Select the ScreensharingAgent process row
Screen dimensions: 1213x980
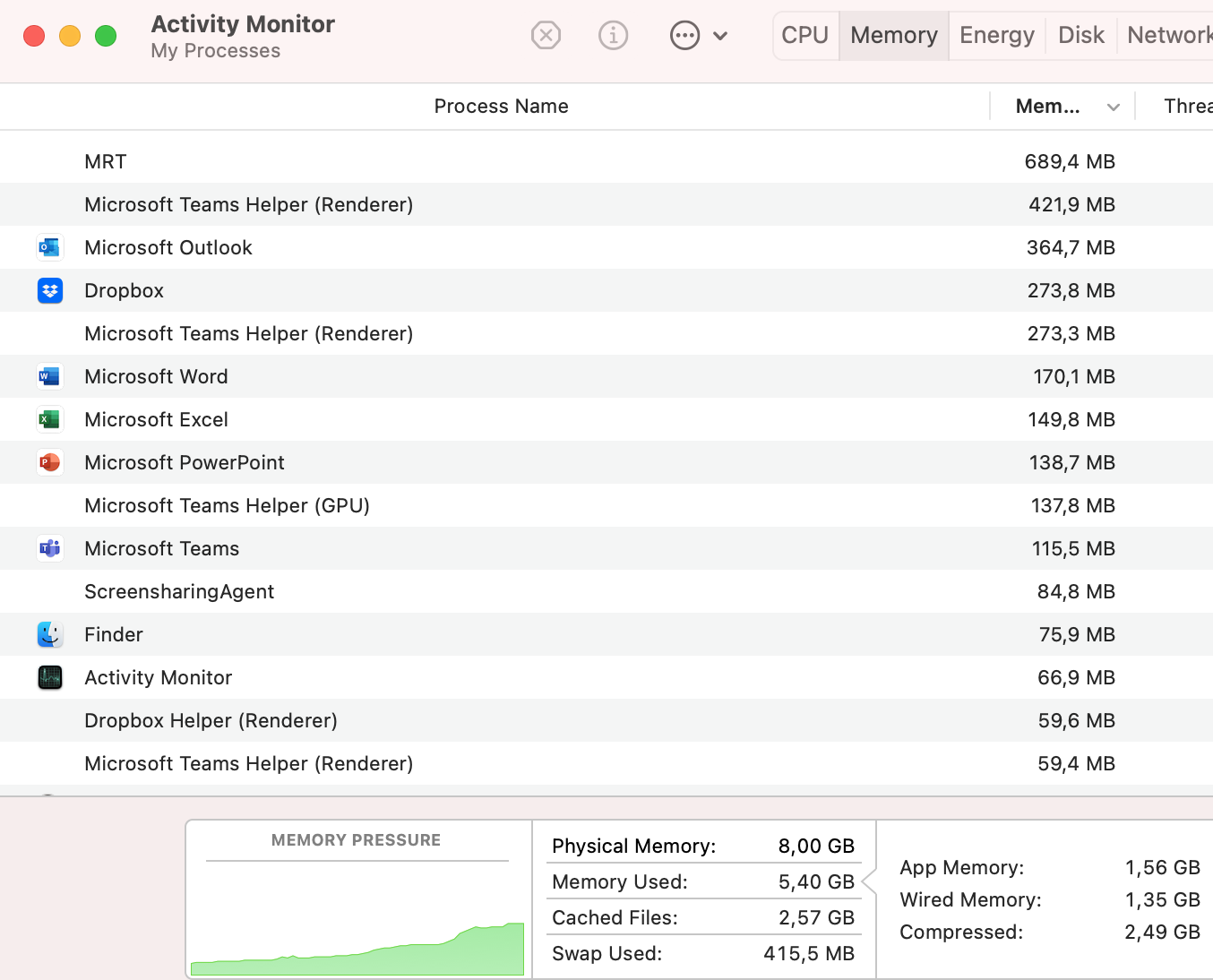tap(606, 591)
